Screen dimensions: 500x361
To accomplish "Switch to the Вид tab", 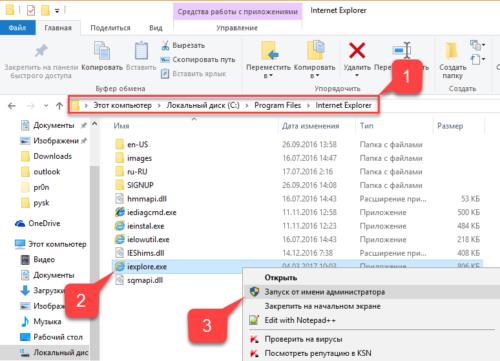I will pos(156,28).
